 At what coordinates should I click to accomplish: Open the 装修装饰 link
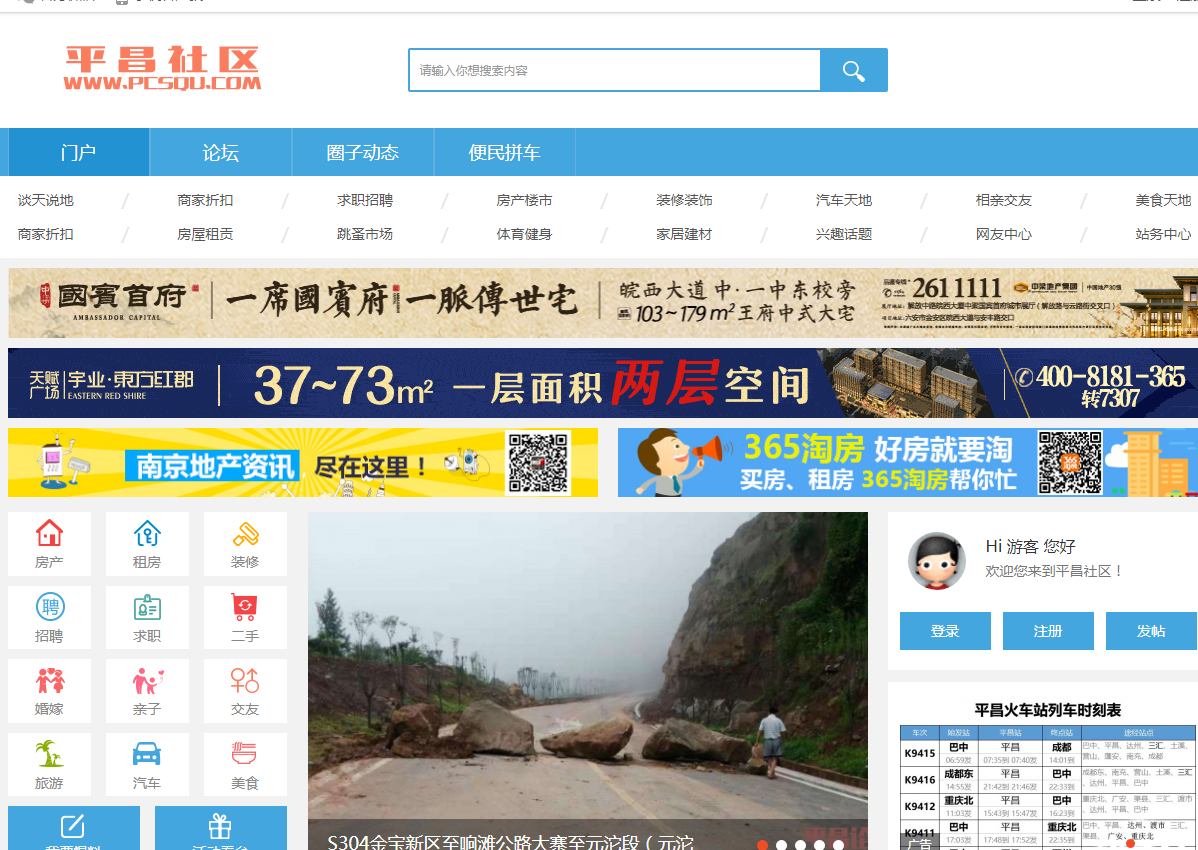[x=684, y=200]
